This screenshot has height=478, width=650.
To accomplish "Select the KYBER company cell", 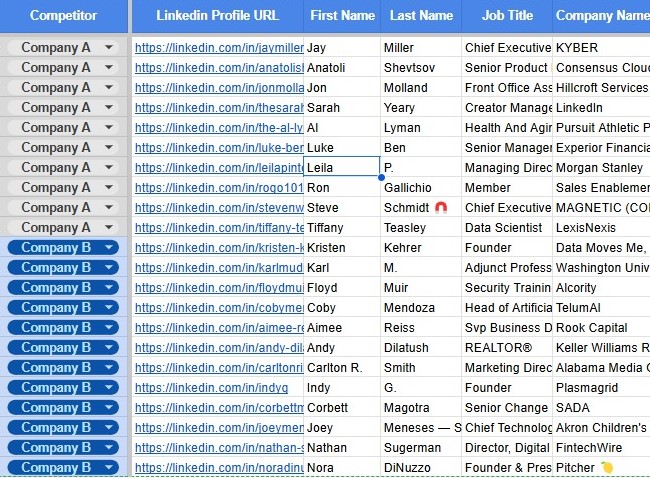I will coord(601,48).
